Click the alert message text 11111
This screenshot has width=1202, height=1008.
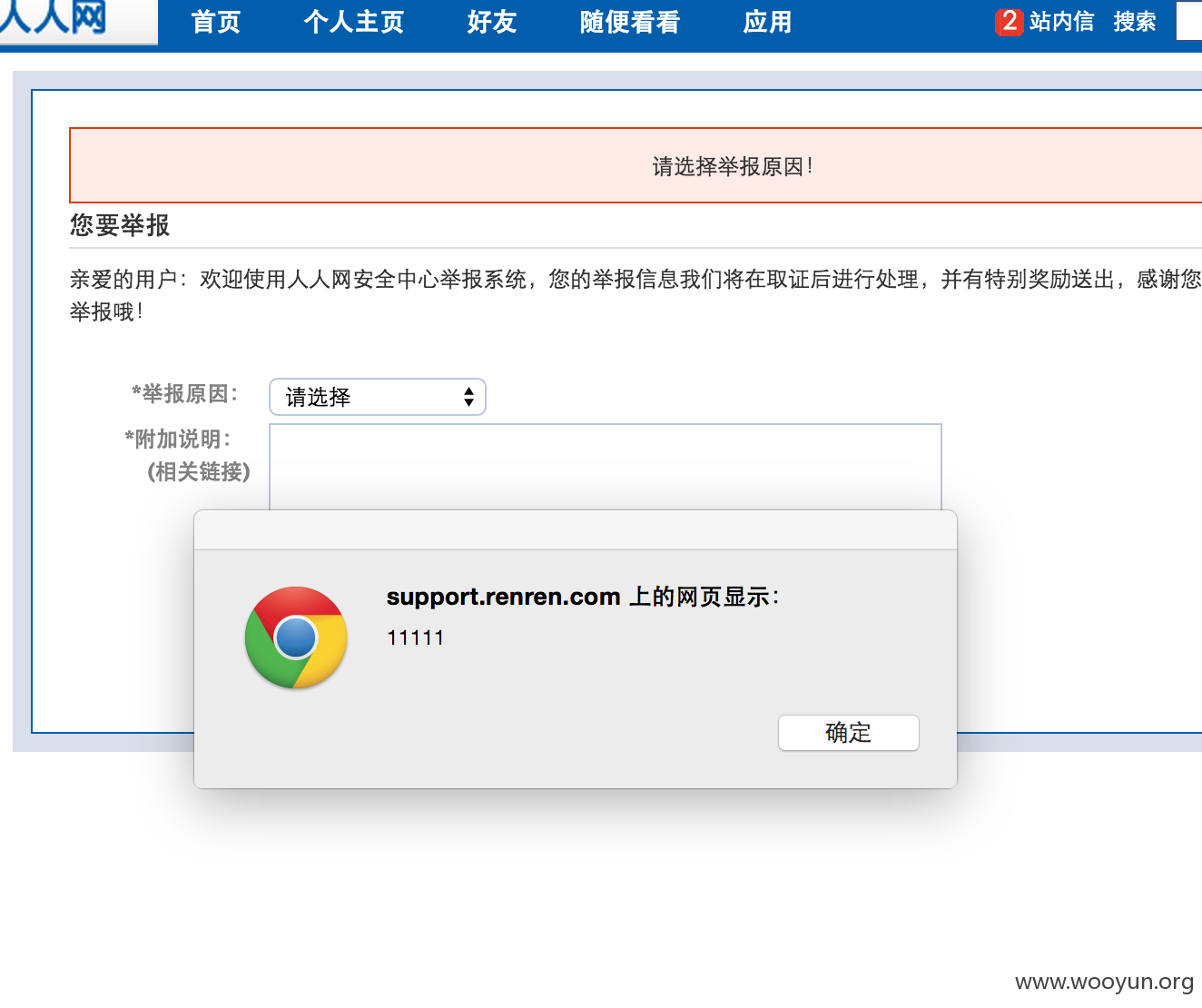pos(416,637)
